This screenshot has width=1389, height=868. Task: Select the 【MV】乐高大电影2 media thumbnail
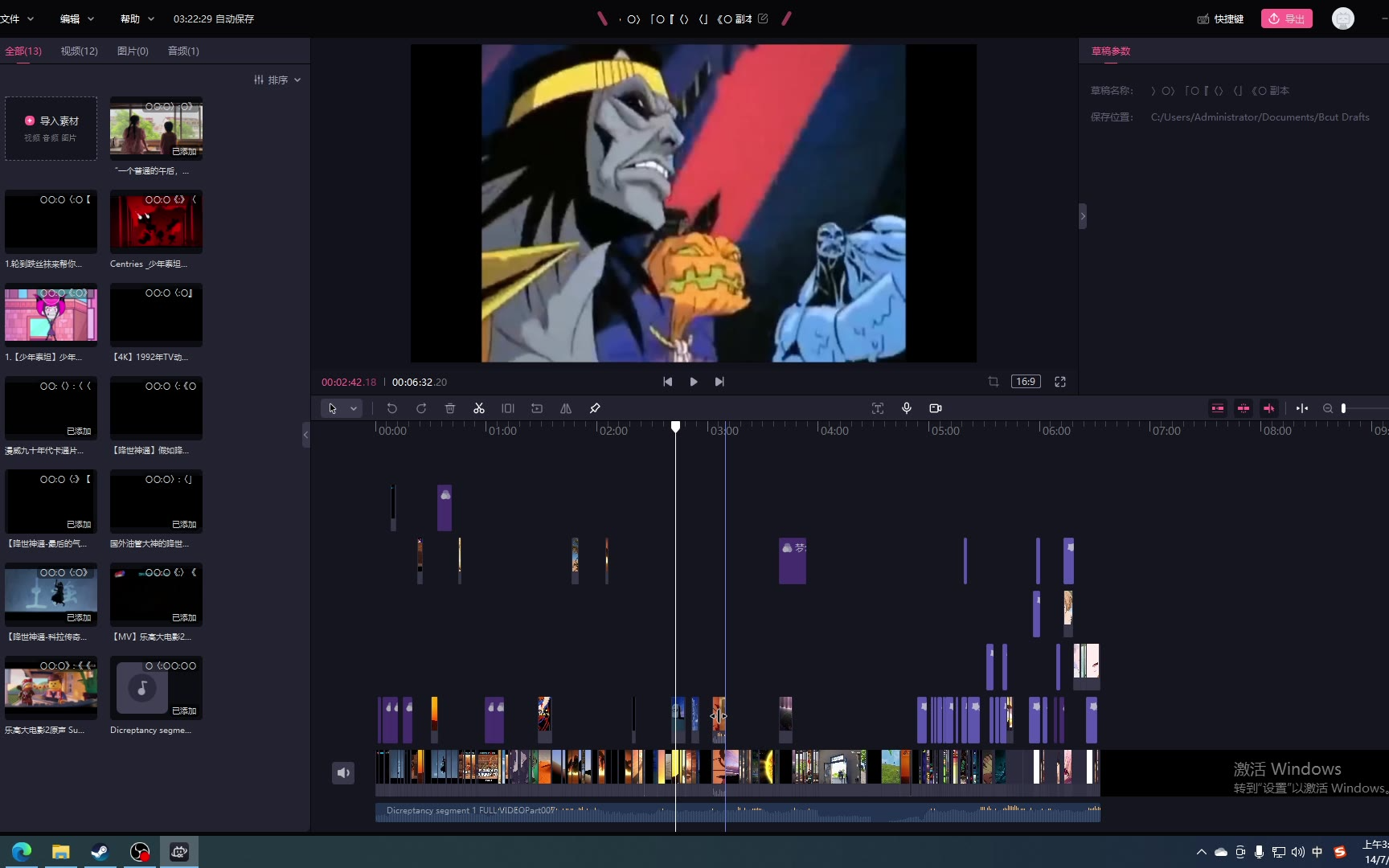tap(156, 595)
